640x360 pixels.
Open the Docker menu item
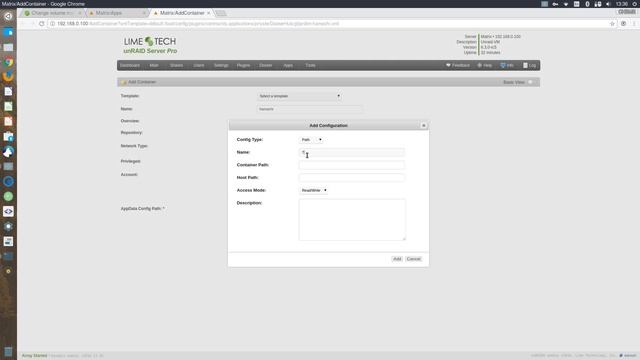266,65
